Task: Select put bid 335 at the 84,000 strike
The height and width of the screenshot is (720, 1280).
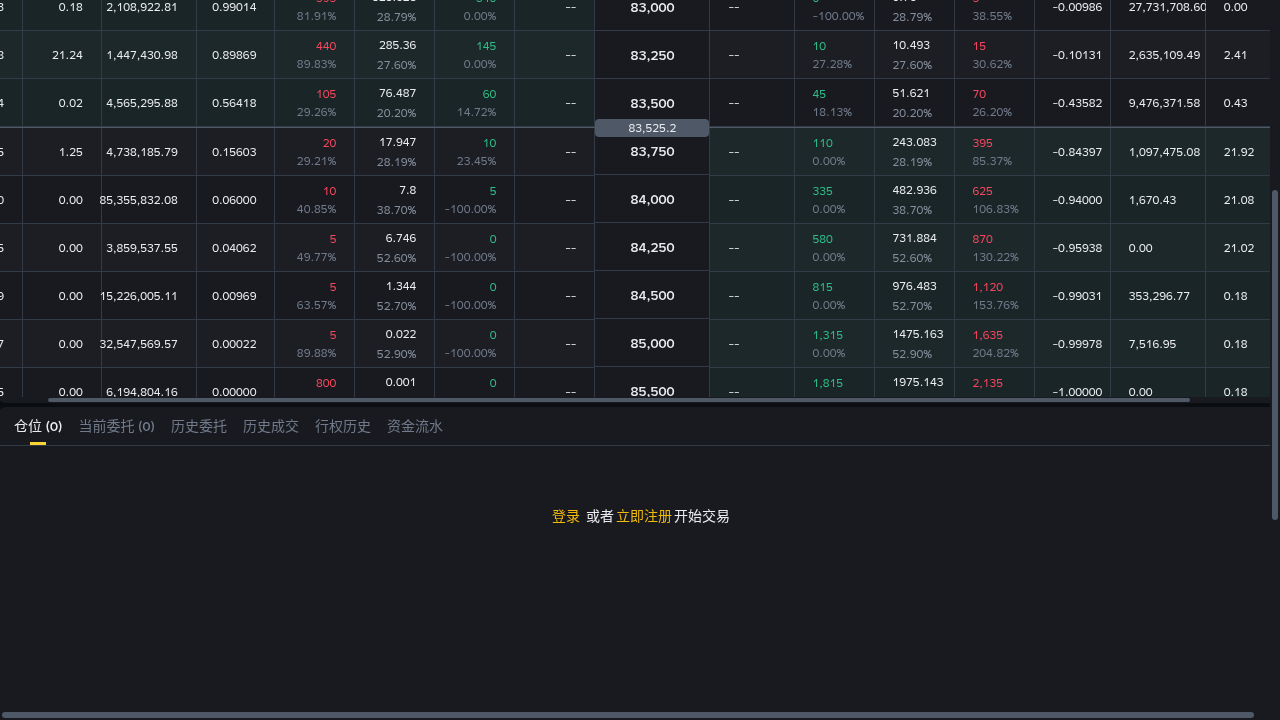Action: point(822,191)
